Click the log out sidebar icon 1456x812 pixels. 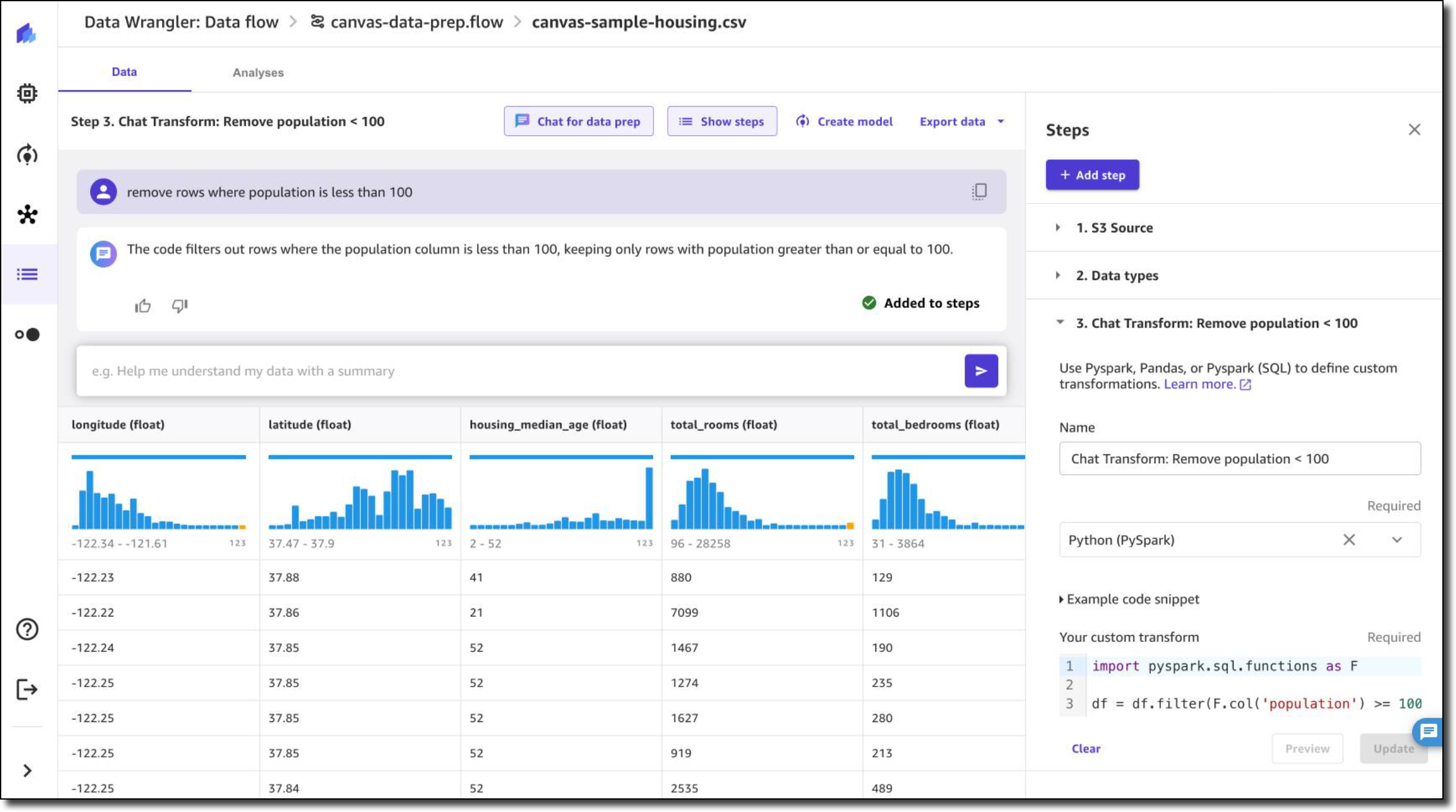pos(27,689)
